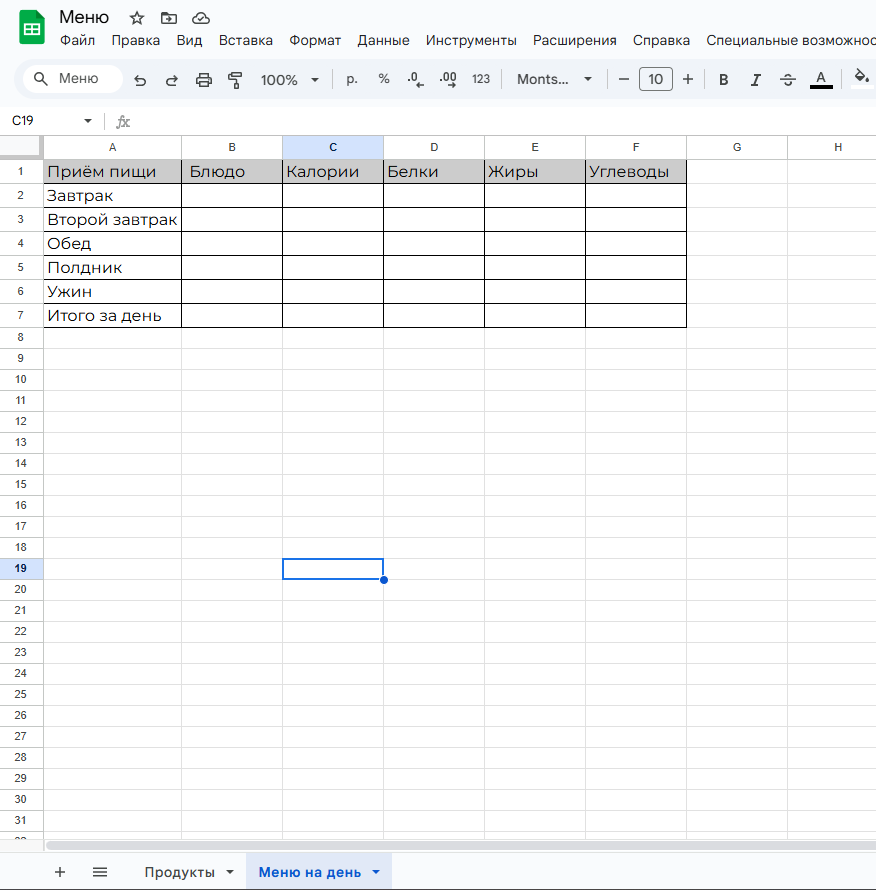Print the spreadsheet
Image resolution: width=876 pixels, height=890 pixels.
(x=204, y=79)
